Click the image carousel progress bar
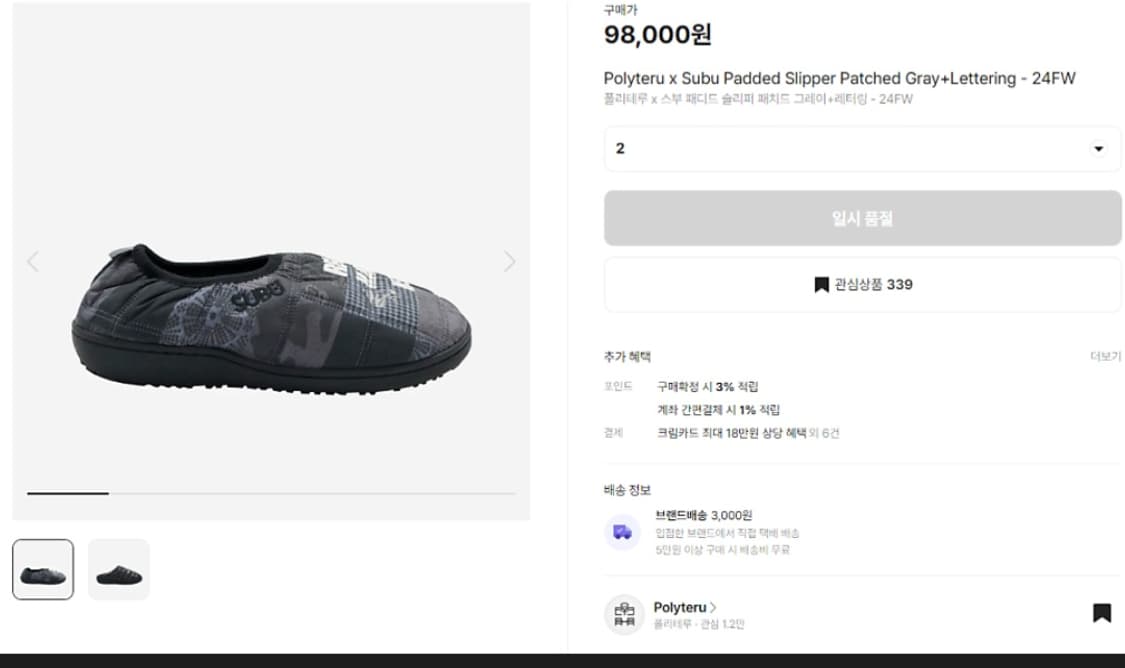This screenshot has width=1125, height=668. pyautogui.click(x=271, y=493)
